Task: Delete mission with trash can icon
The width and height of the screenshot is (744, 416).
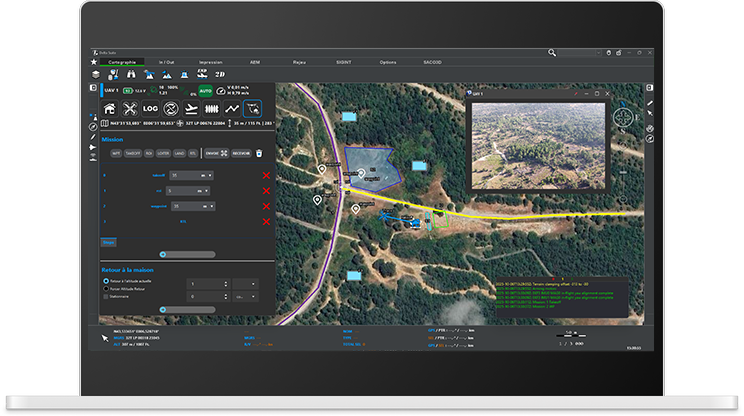Action: tap(258, 153)
